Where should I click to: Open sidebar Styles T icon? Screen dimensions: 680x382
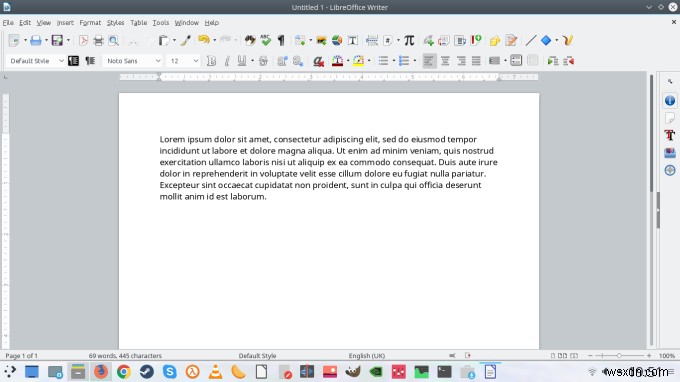(670, 135)
